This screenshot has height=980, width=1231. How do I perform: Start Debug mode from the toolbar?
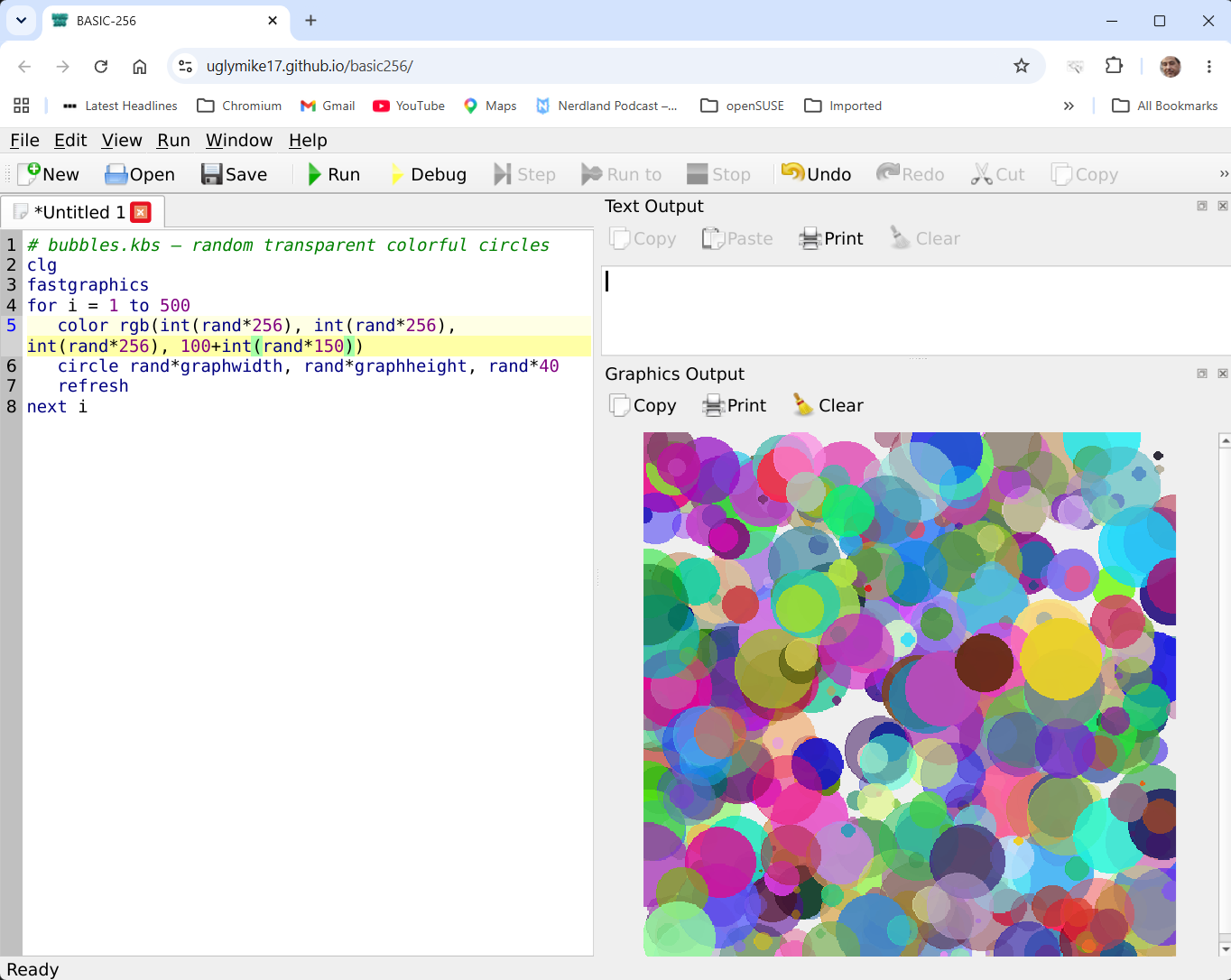click(x=428, y=174)
